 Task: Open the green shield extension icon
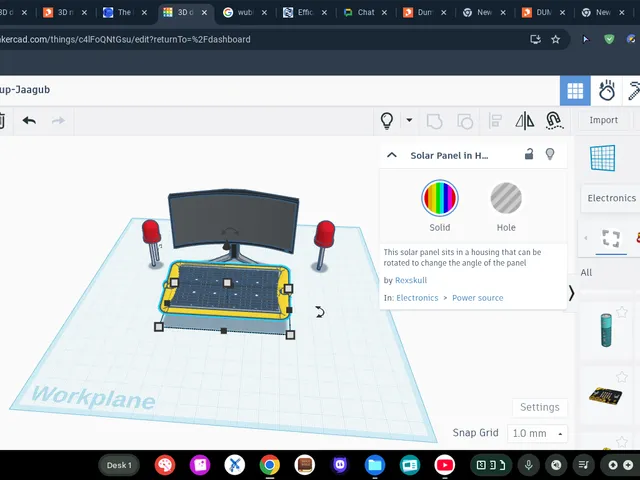(x=609, y=39)
